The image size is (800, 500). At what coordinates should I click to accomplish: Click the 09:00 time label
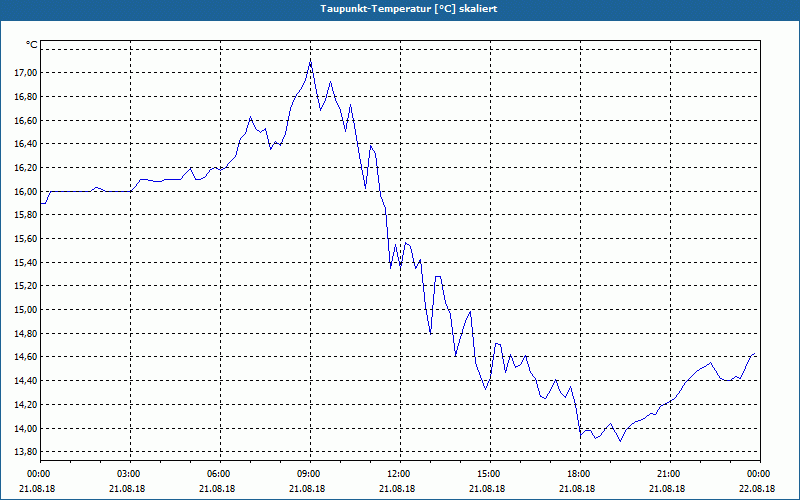[310, 474]
